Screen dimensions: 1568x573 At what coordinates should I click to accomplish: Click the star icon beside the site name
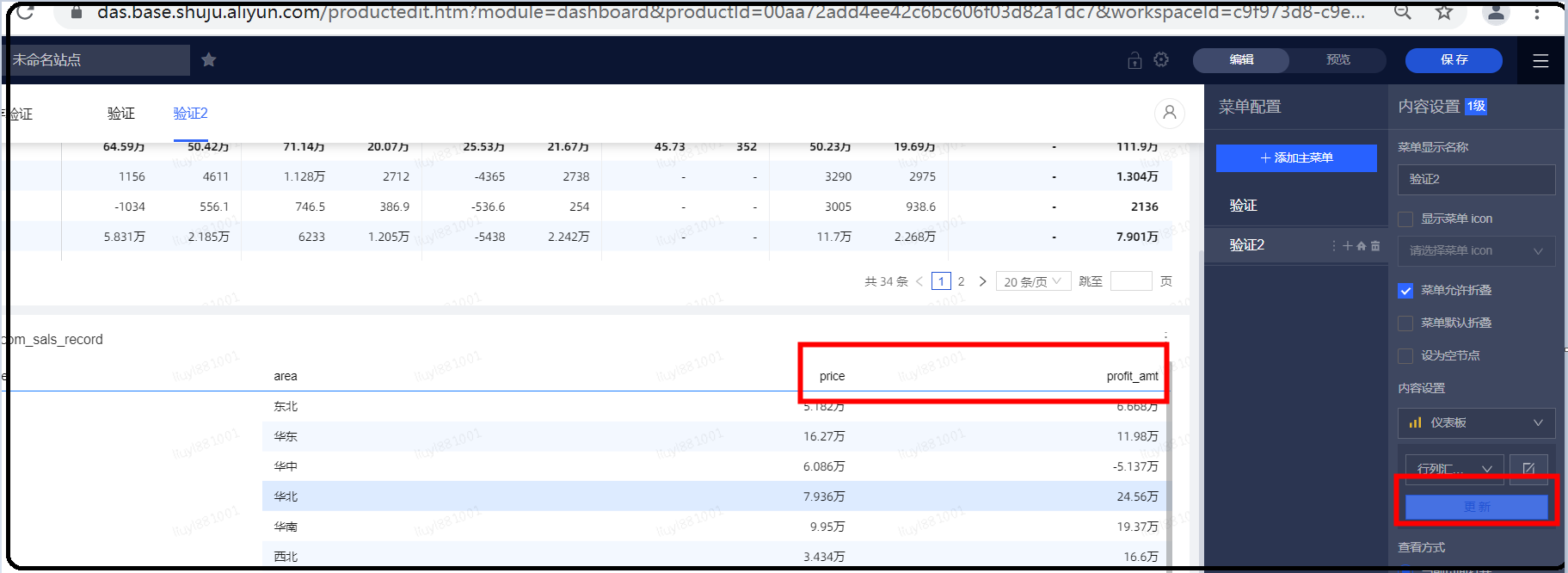pos(208,59)
